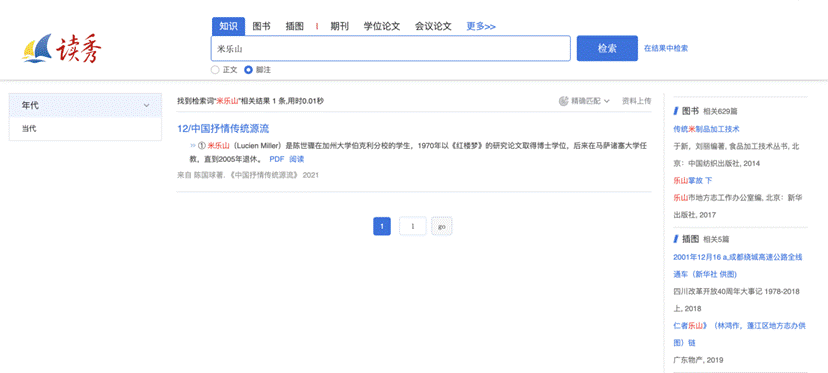This screenshot has height=373, width=828.
Task: Open book 传统米制品加工技术
Action: [x=707, y=128]
